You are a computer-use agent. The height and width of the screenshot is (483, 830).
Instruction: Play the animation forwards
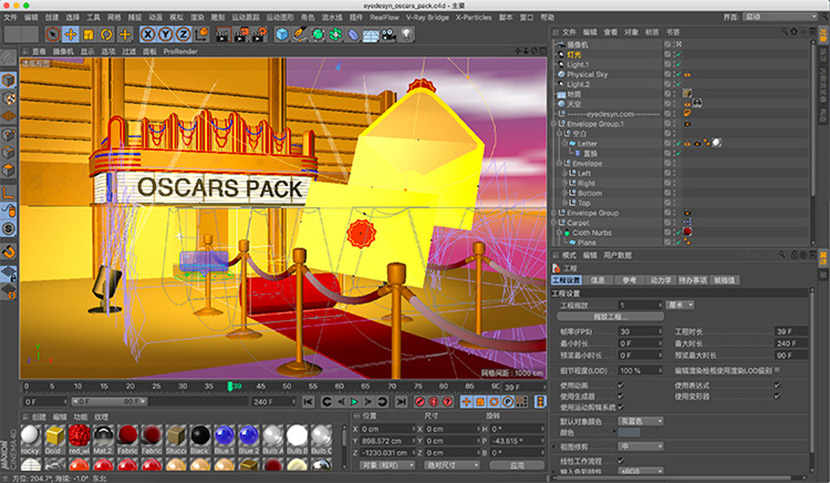[354, 402]
